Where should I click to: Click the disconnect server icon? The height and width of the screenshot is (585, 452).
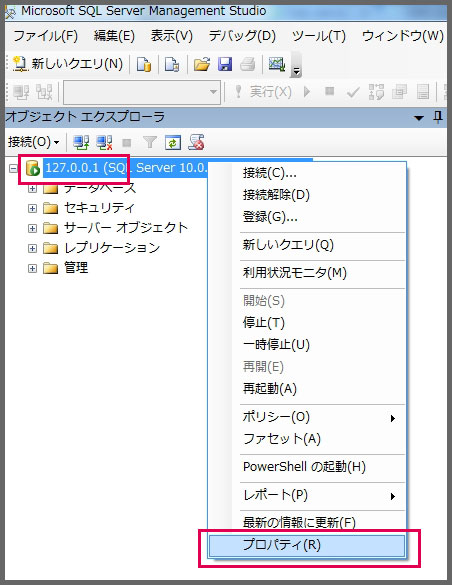click(104, 143)
